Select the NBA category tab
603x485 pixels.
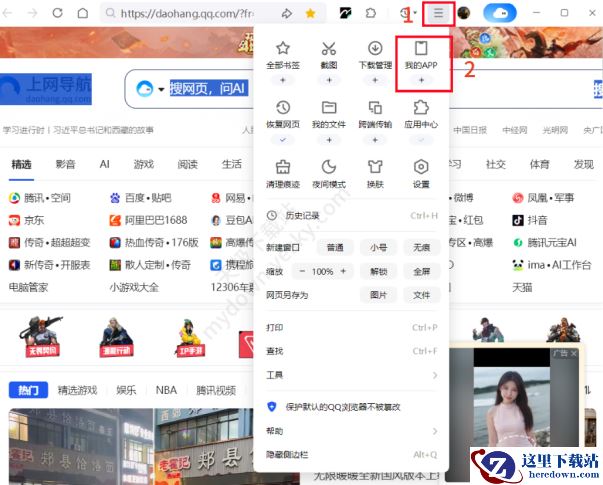point(166,390)
